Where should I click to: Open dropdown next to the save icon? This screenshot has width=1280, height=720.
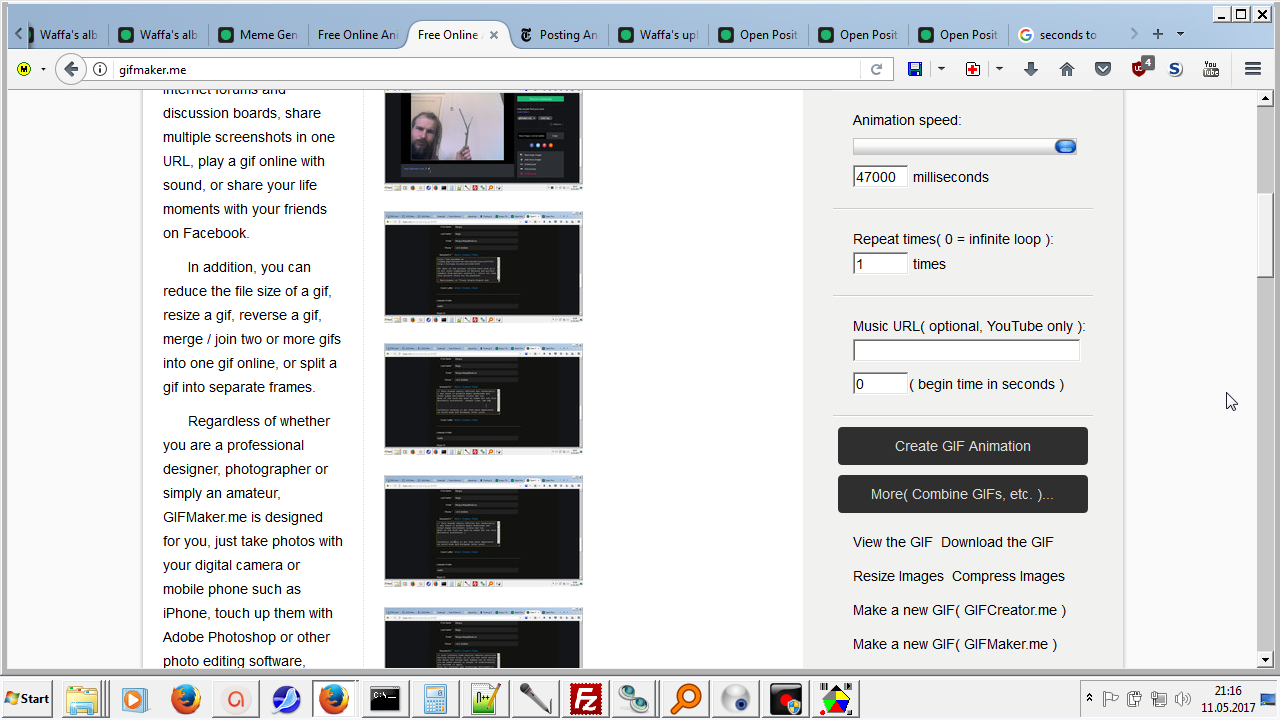tap(941, 69)
